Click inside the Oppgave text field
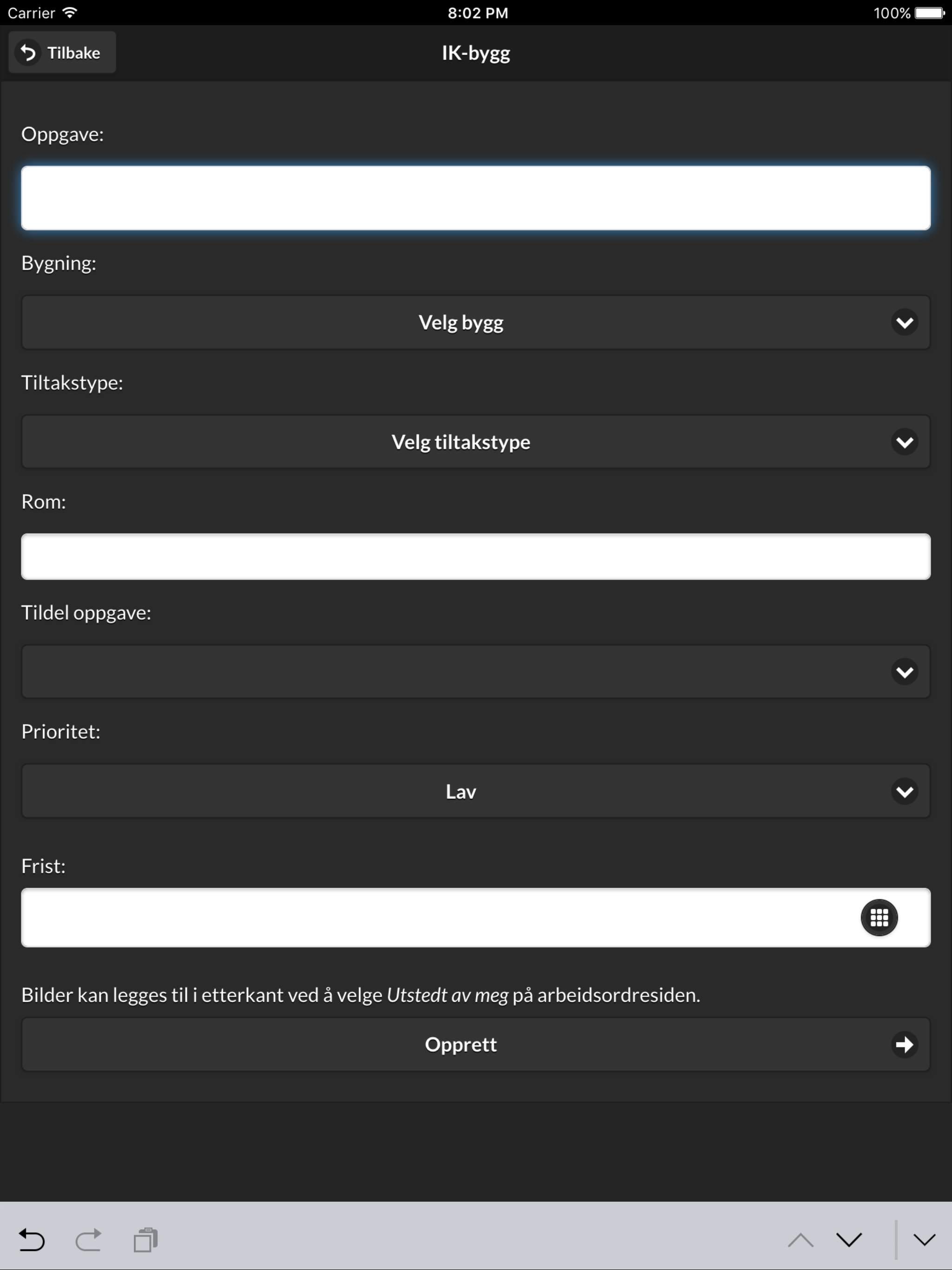 click(476, 198)
